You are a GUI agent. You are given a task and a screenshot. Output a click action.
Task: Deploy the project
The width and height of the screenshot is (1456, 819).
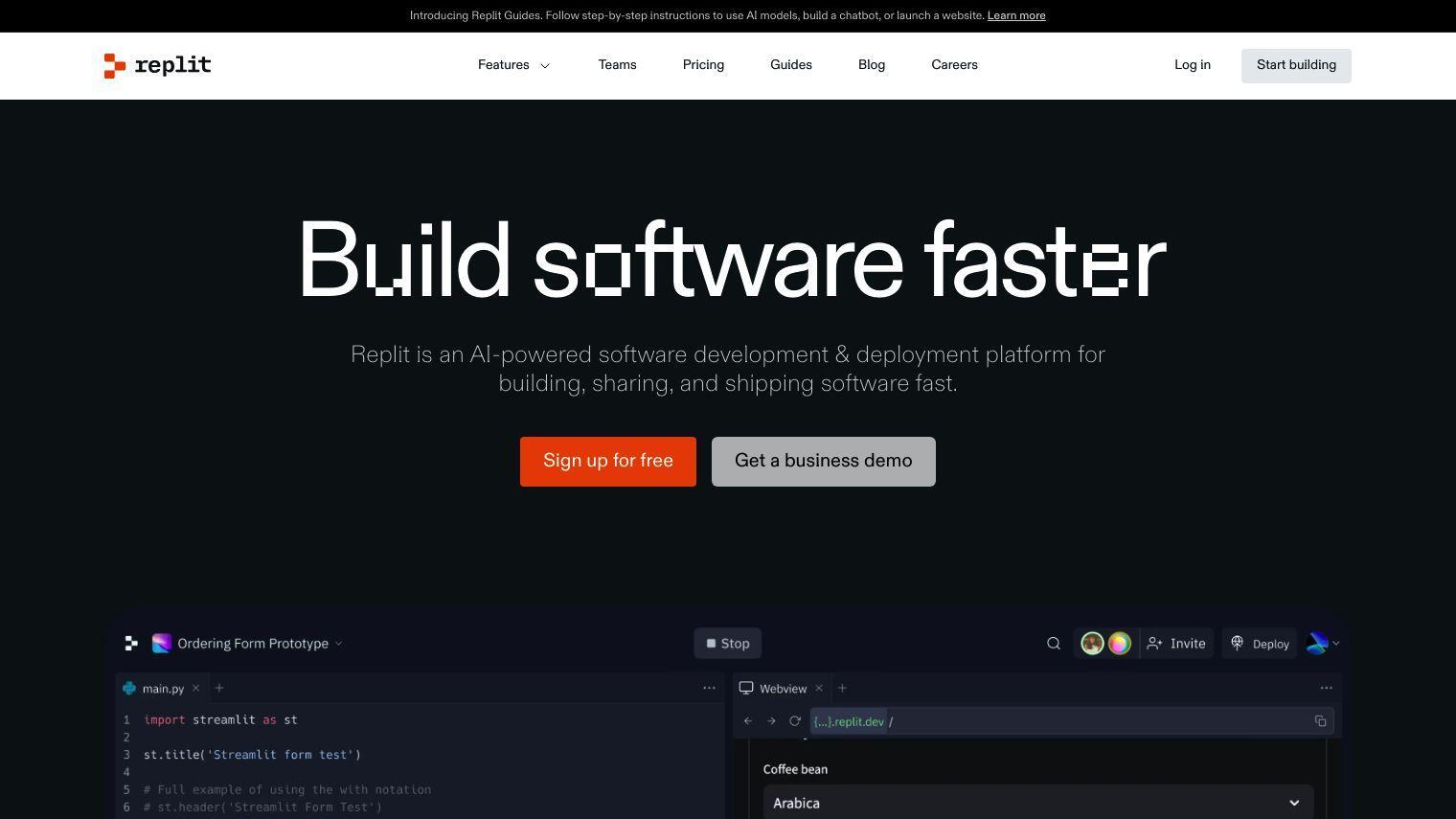point(1260,644)
